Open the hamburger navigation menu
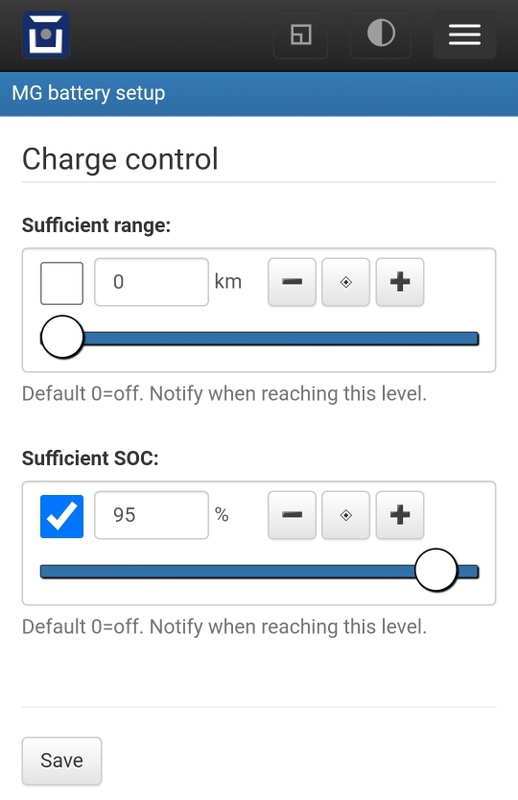The image size is (518, 800). click(464, 35)
